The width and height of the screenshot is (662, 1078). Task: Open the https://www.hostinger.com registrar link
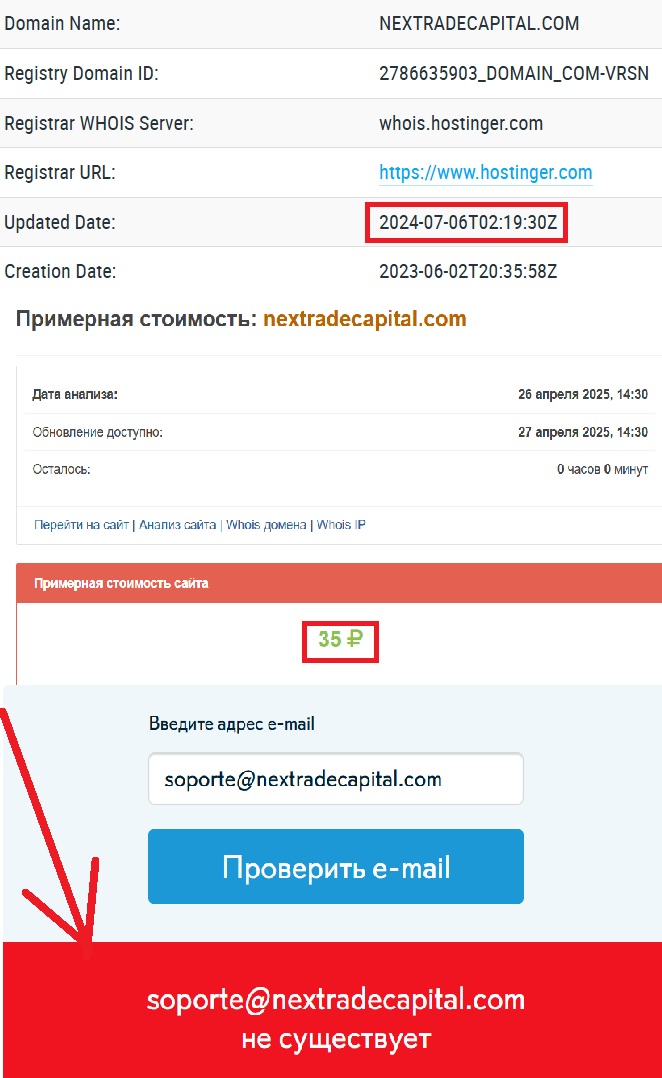[x=485, y=173]
